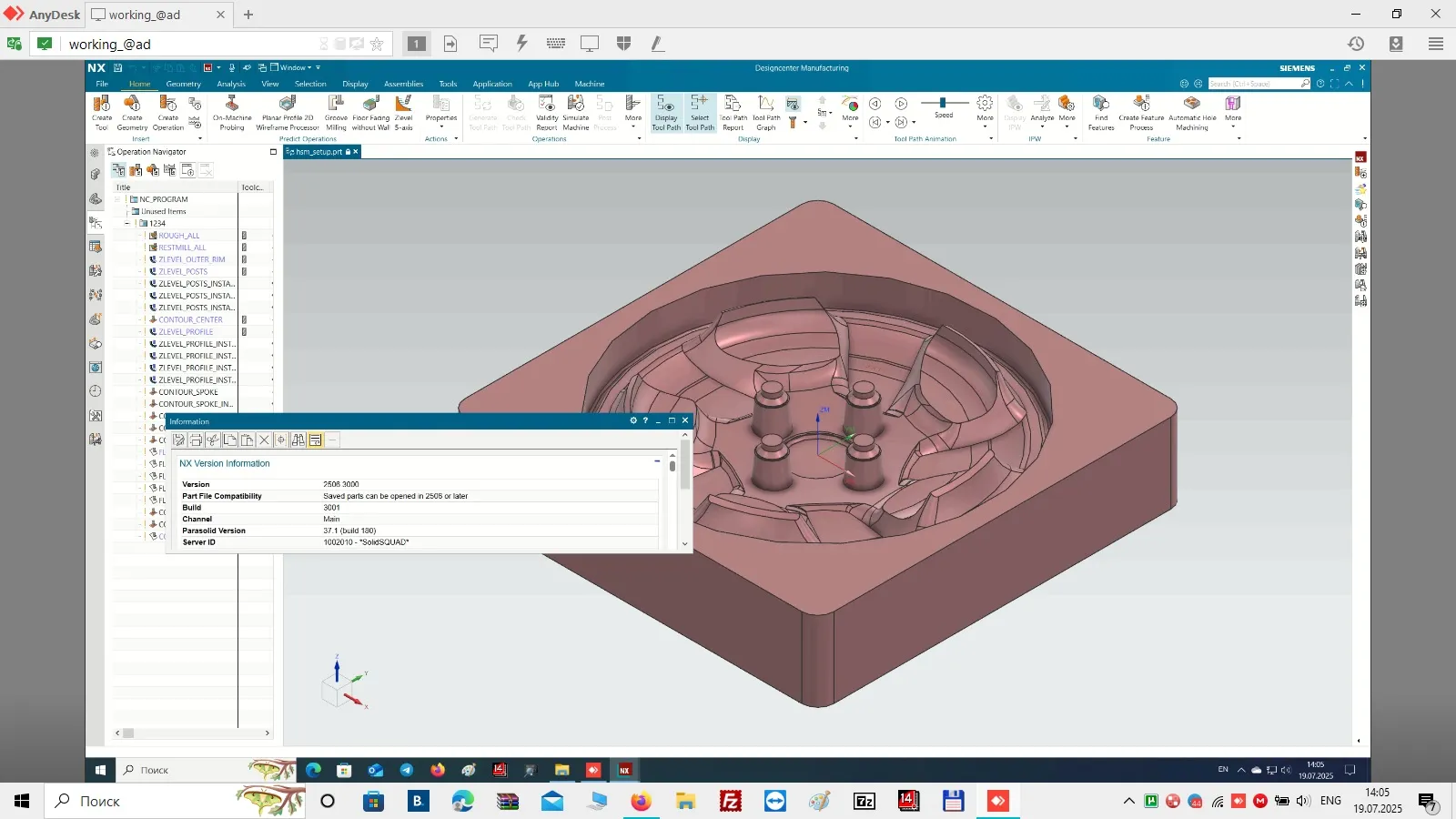The image size is (1456, 819).
Task: Switch to the Geometry ribbon tab
Action: click(183, 84)
